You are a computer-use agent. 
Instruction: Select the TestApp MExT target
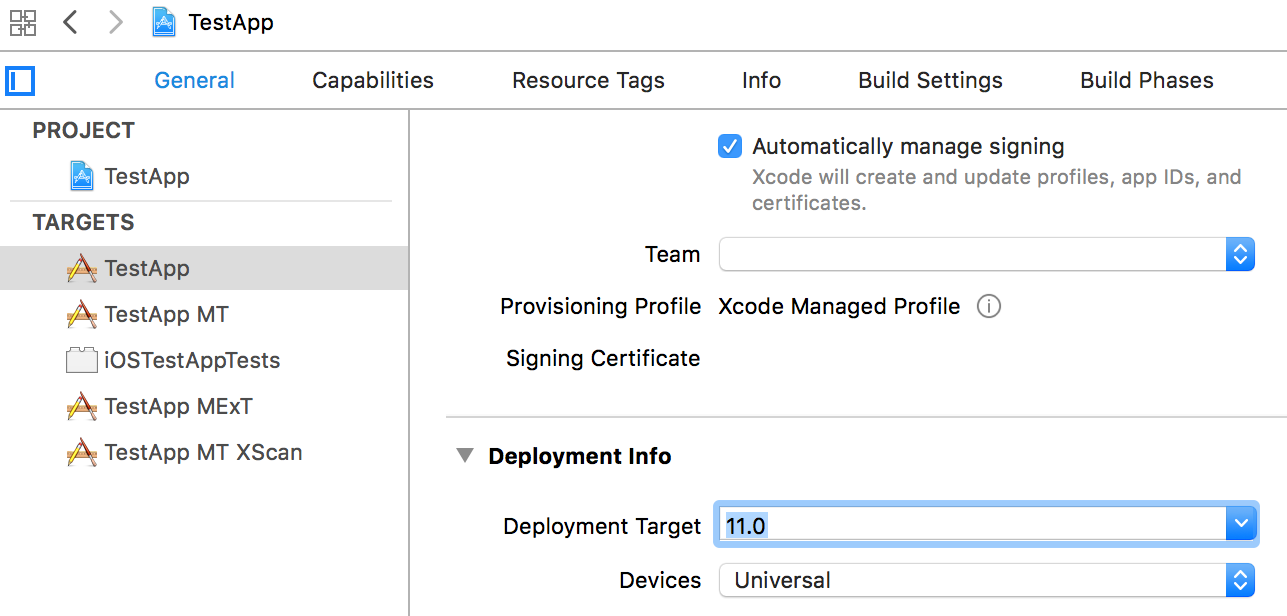coord(178,407)
